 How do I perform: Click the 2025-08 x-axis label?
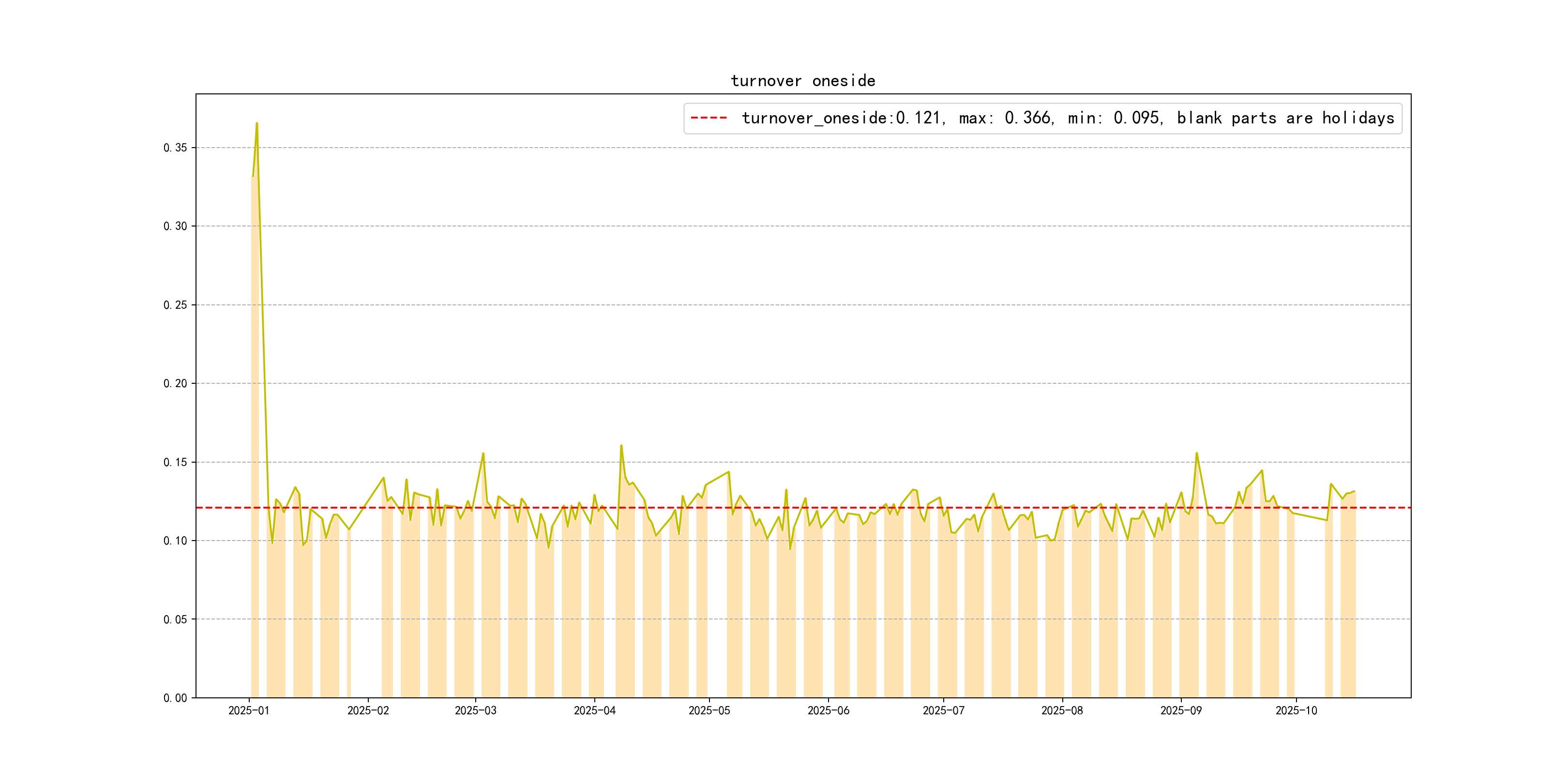point(1062,710)
